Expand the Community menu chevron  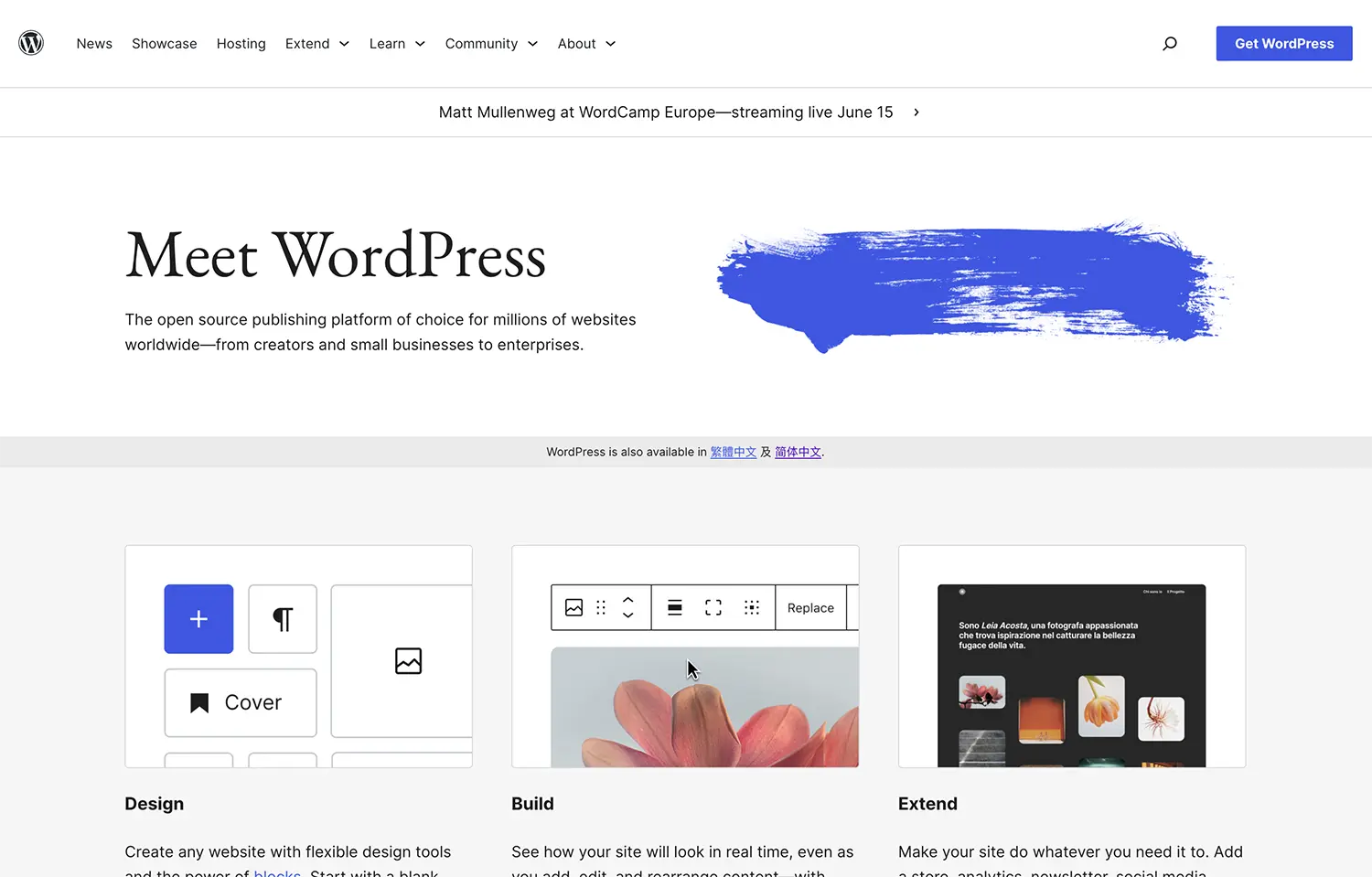click(532, 44)
